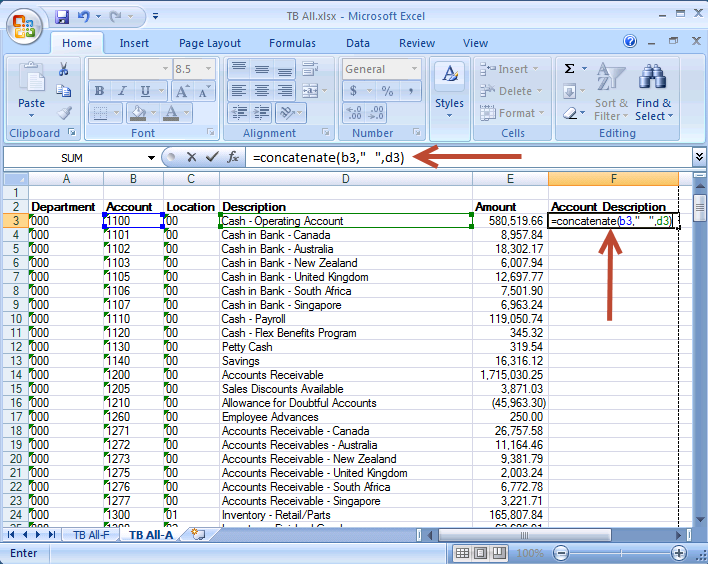This screenshot has height=564, width=708.
Task: Increase the cell indent
Action: pos(261,112)
